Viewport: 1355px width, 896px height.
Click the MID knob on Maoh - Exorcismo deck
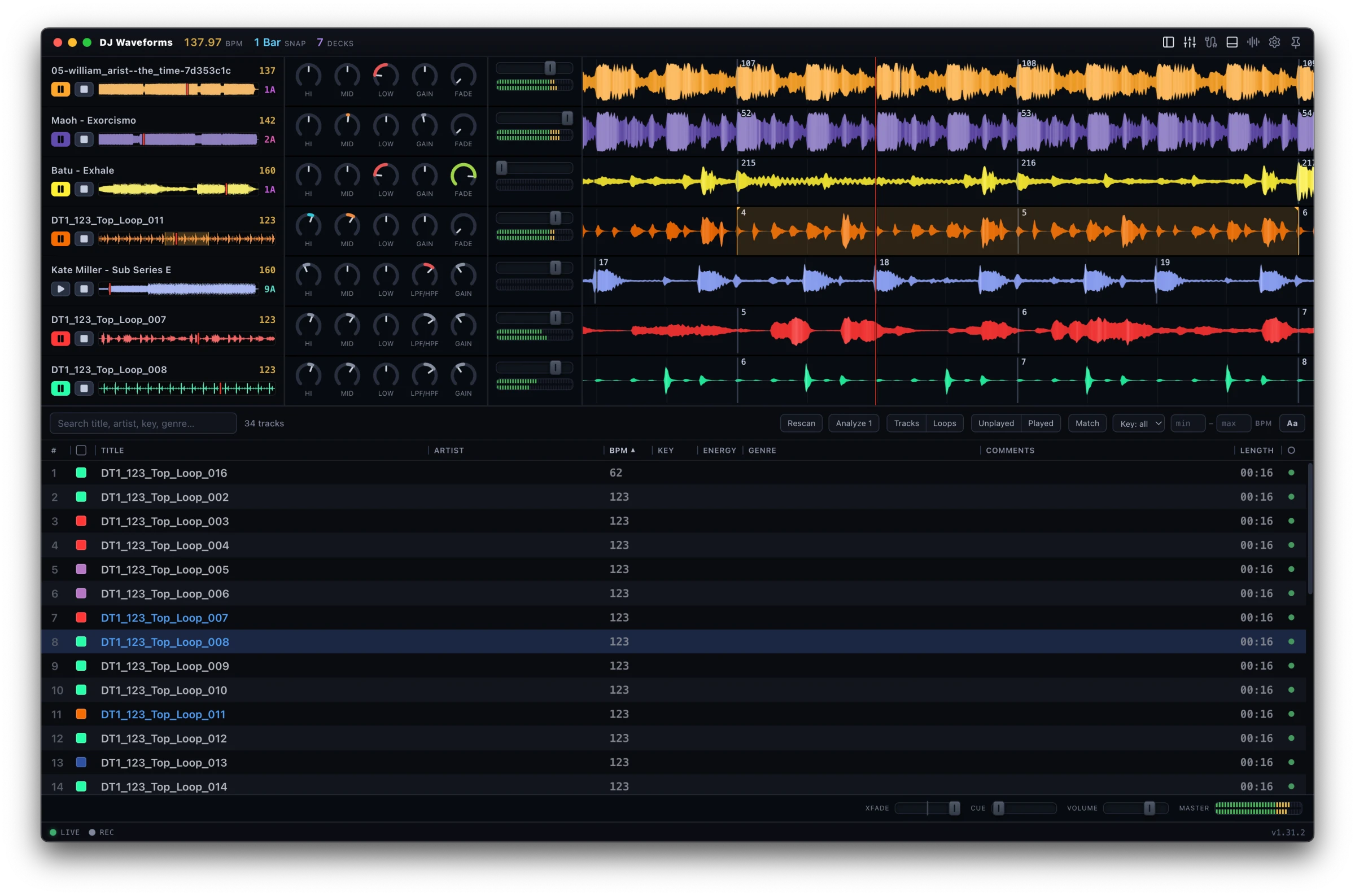tap(347, 126)
